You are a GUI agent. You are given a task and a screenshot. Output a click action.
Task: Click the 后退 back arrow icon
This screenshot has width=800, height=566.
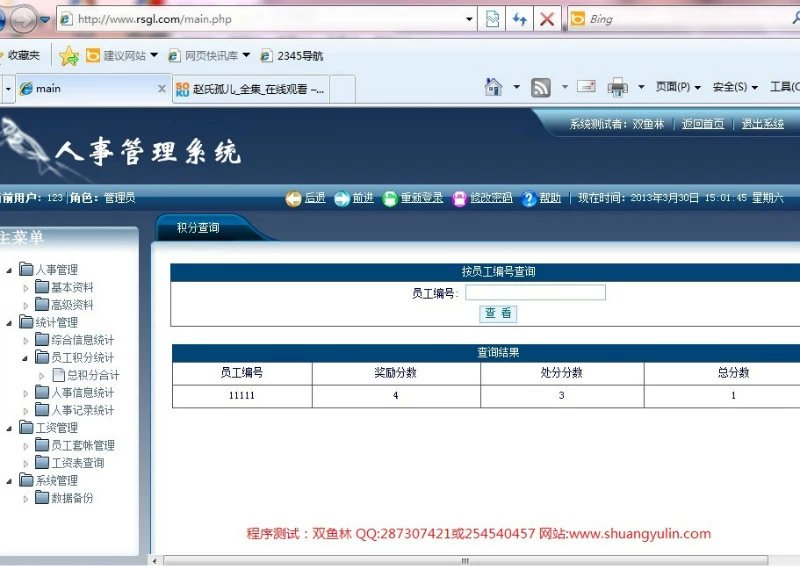[x=293, y=198]
